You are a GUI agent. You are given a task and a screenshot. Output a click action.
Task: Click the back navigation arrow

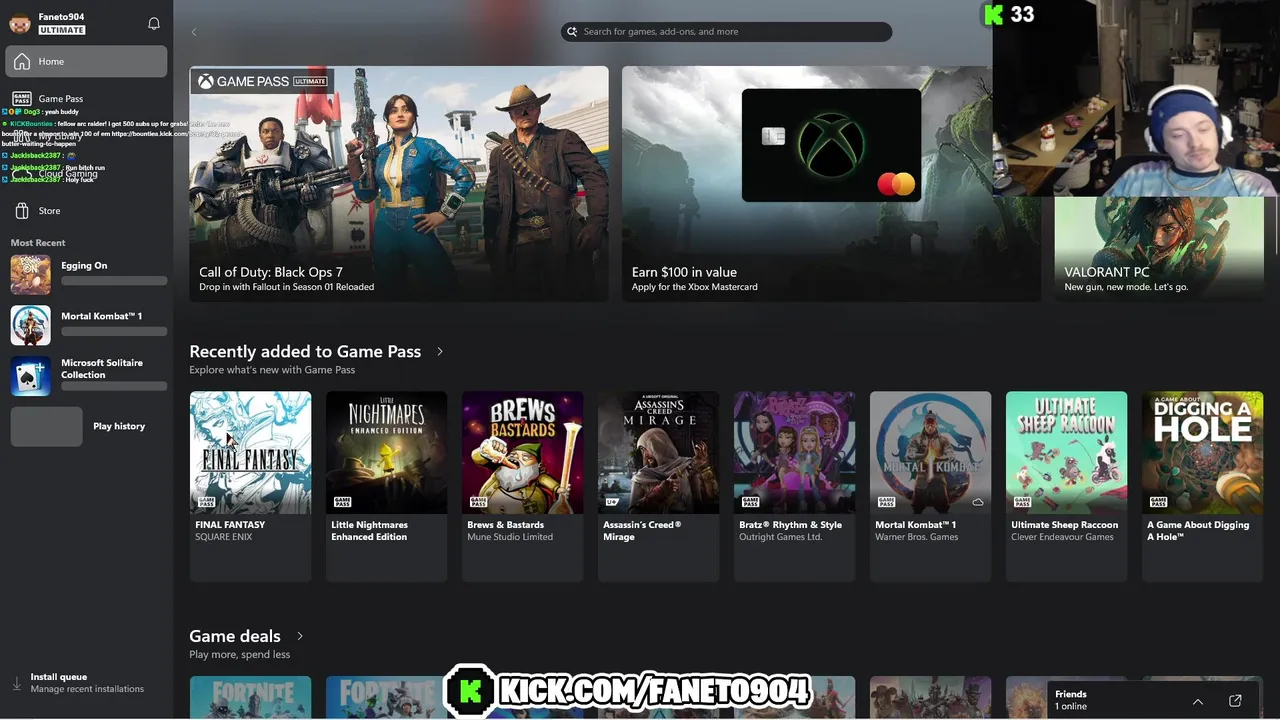(x=194, y=32)
